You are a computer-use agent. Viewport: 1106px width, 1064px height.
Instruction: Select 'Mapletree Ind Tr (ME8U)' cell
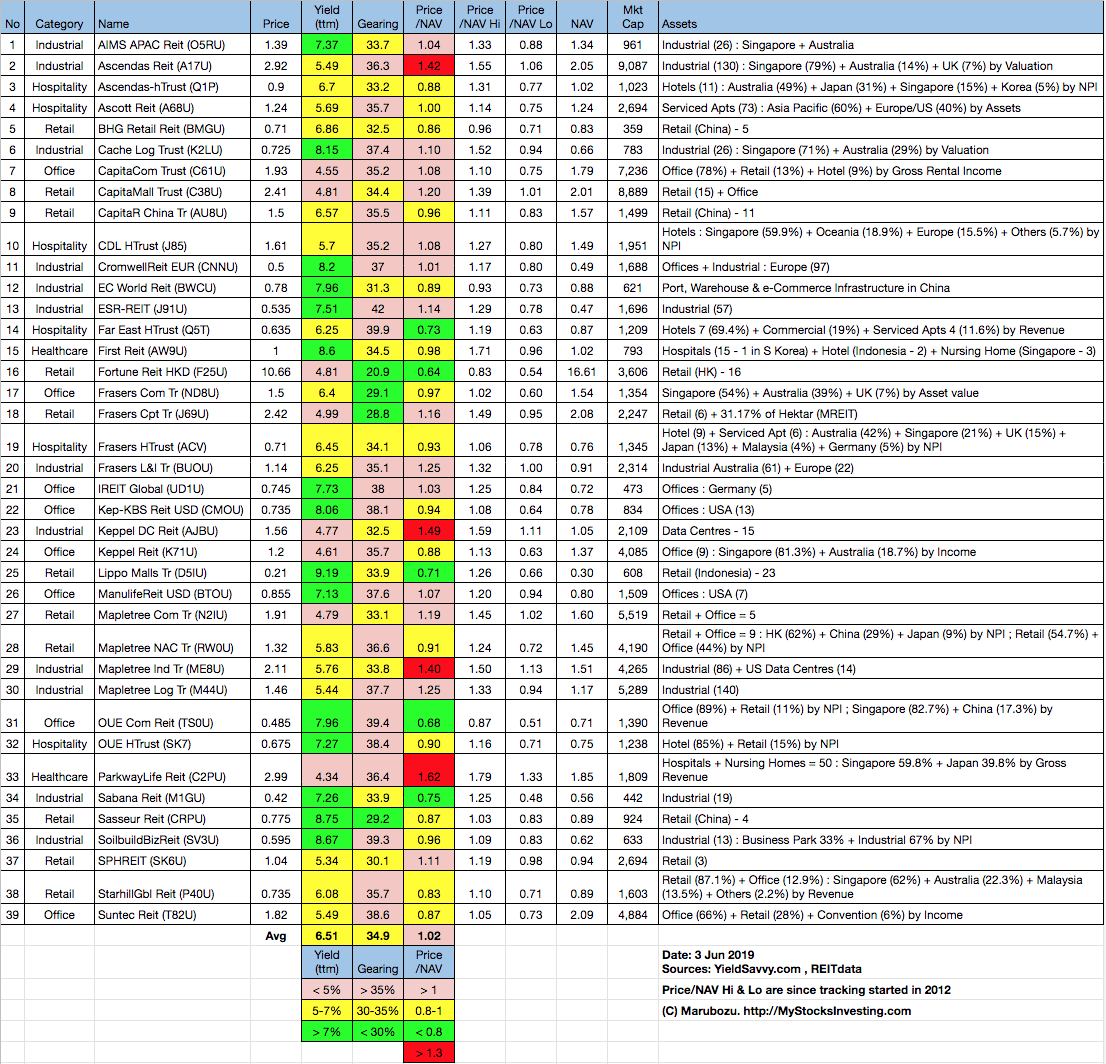point(172,669)
